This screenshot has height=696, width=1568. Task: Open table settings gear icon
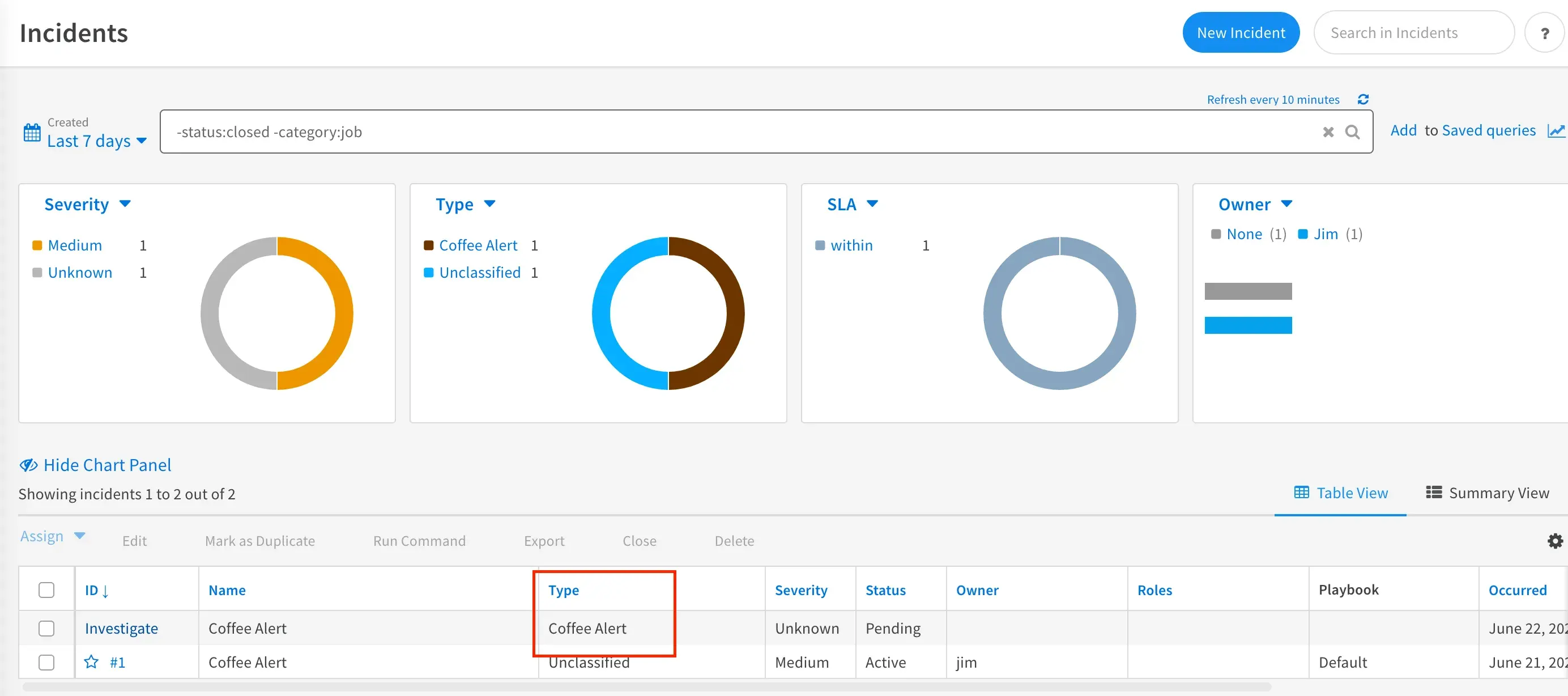tap(1554, 541)
